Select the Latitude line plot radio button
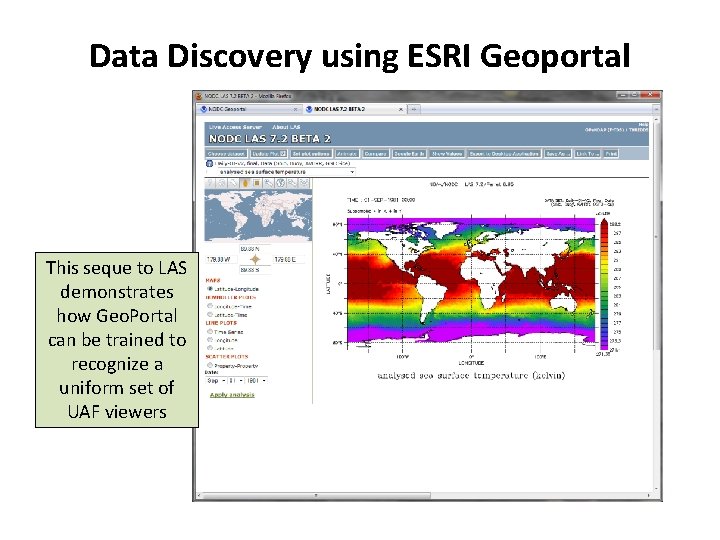The height and width of the screenshot is (540, 720). tap(210, 348)
